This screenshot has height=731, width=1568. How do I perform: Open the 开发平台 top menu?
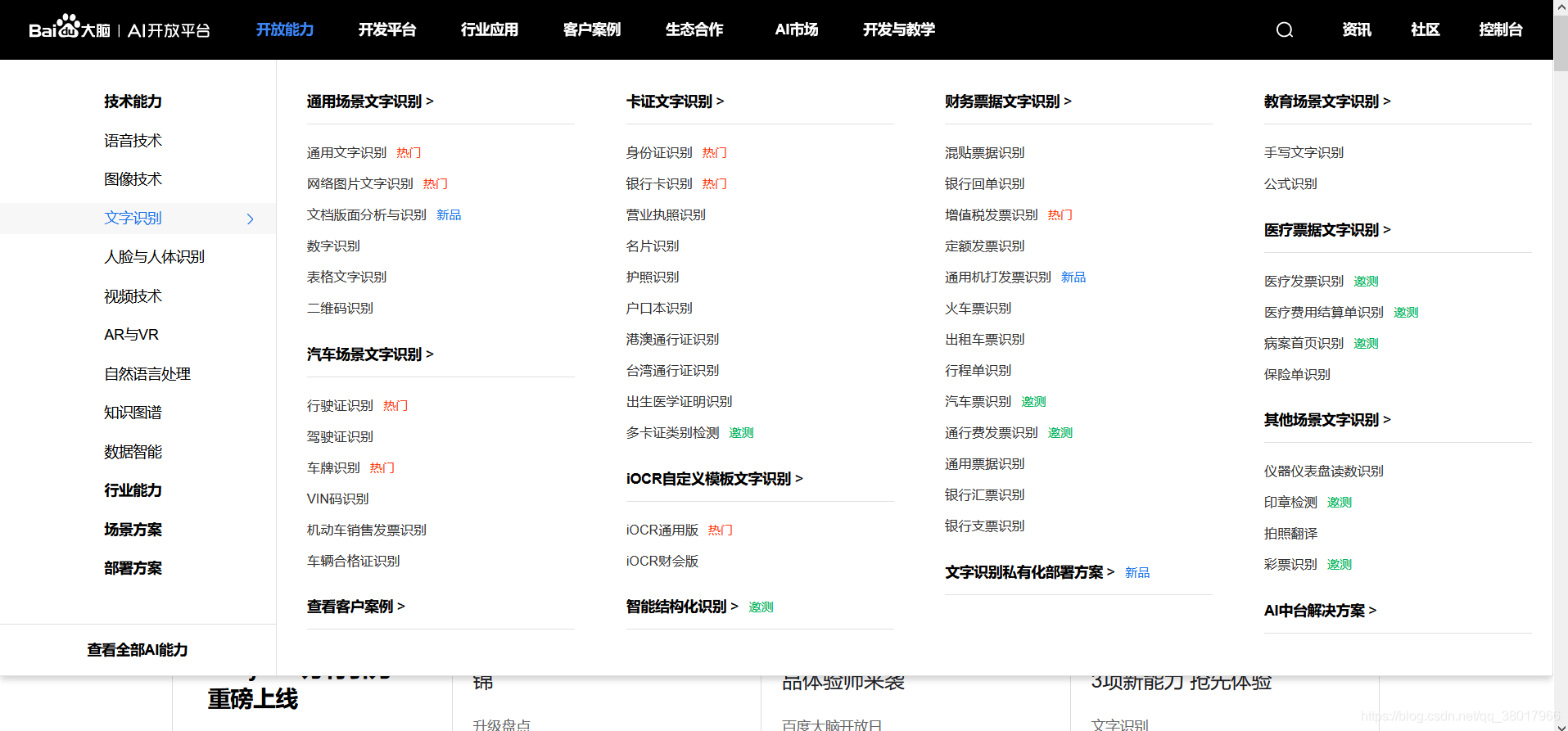coord(386,29)
